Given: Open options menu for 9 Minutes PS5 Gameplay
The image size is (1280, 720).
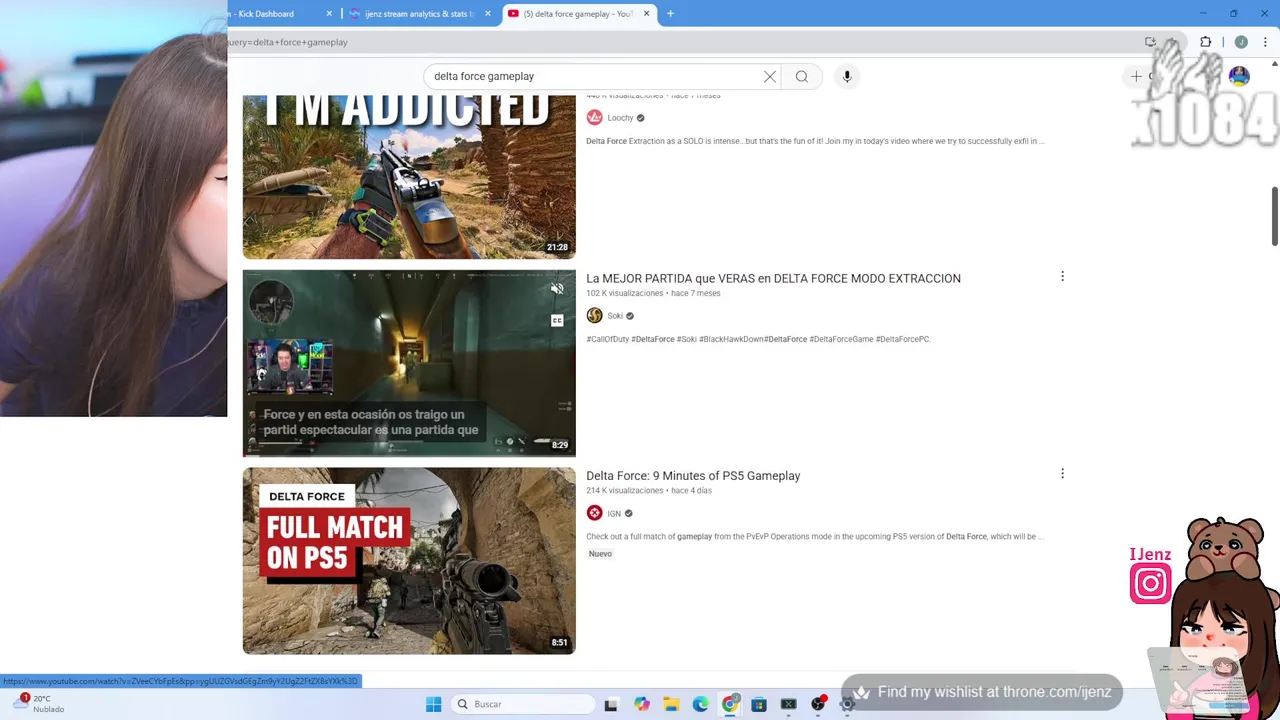Looking at the screenshot, I should [x=1062, y=473].
